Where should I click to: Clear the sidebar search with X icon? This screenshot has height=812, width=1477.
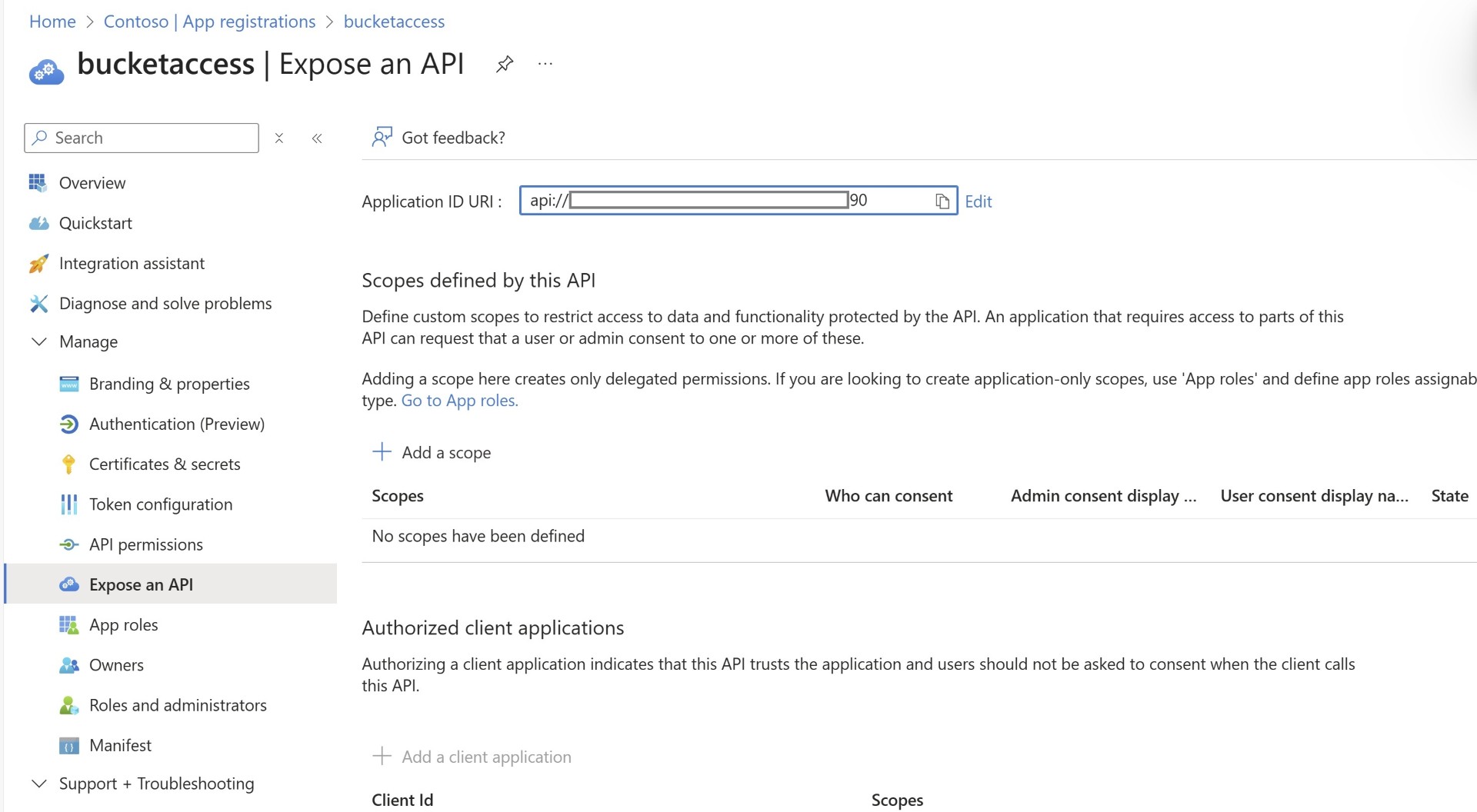[279, 138]
